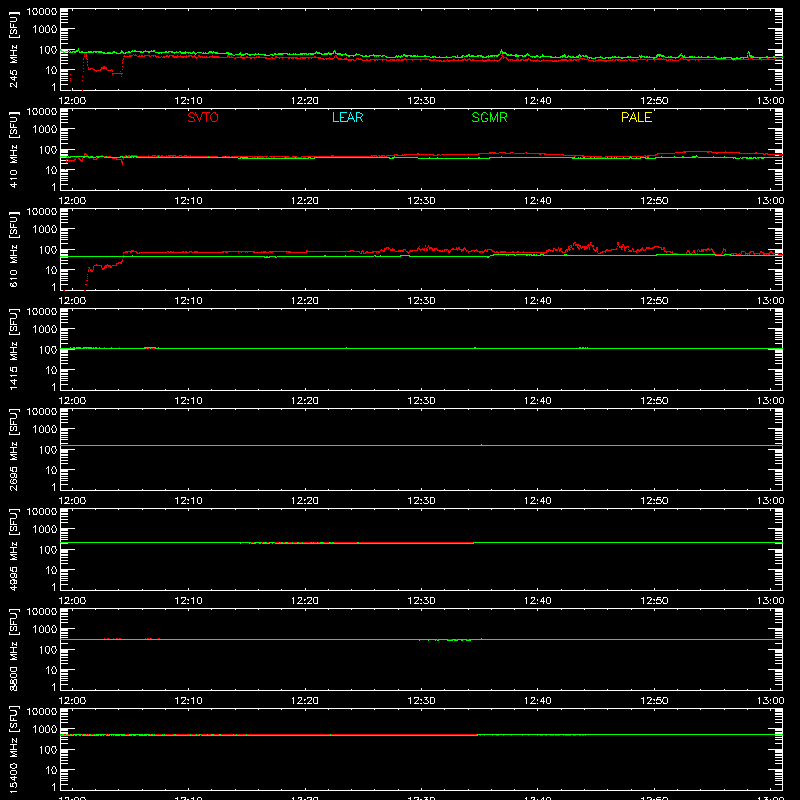
Task: Click 12:30 time label below 8800 MHz plot
Action: pos(421,701)
